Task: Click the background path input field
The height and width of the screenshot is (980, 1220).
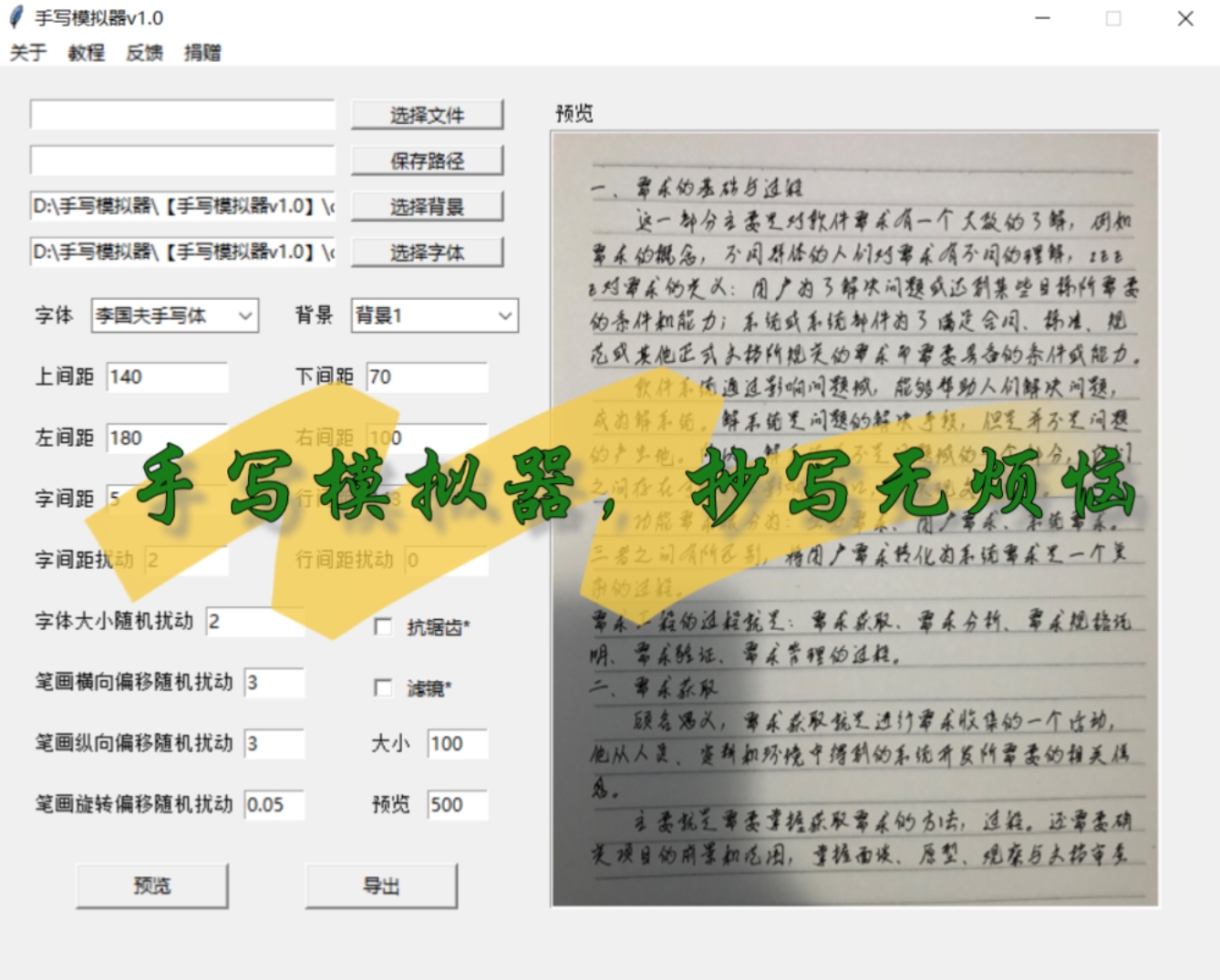Action: [182, 205]
